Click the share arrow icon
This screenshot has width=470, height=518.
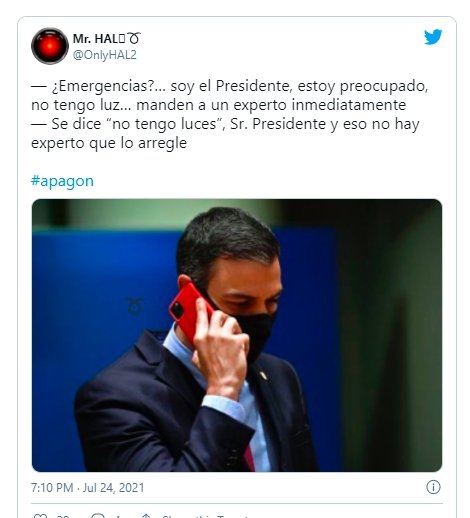click(146, 516)
